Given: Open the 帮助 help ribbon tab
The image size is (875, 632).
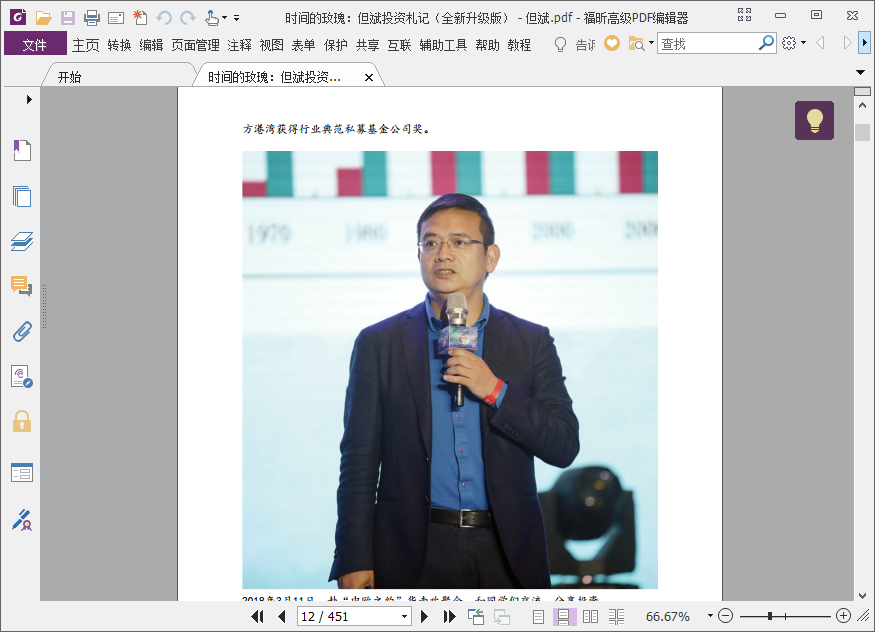Looking at the screenshot, I should pyautogui.click(x=487, y=45).
